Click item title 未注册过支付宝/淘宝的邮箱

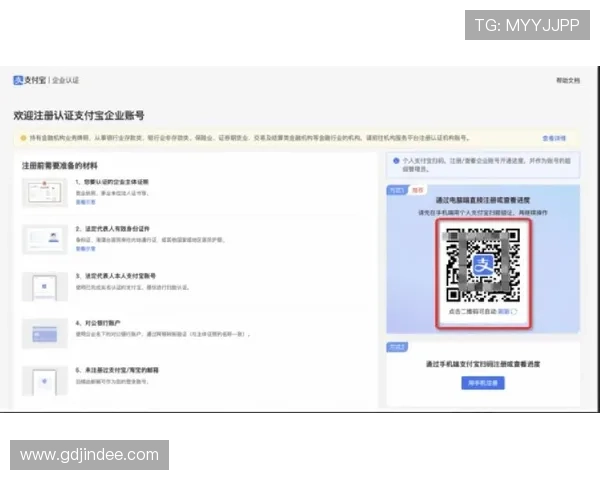[x=117, y=370]
